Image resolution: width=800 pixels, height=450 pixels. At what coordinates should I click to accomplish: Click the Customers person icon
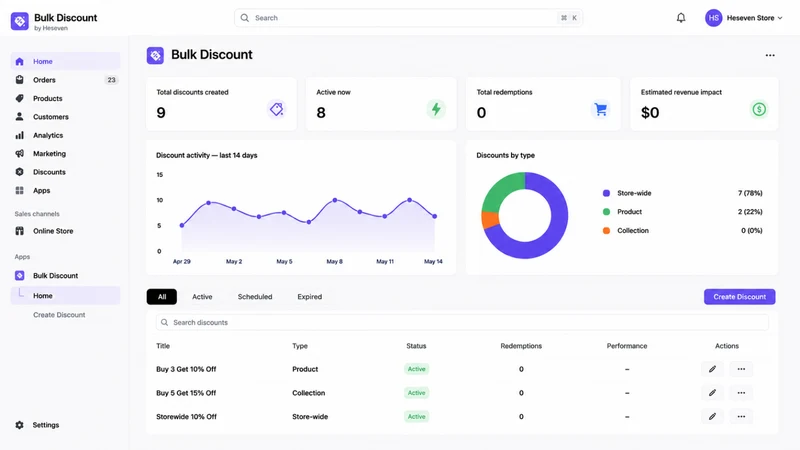click(x=19, y=116)
